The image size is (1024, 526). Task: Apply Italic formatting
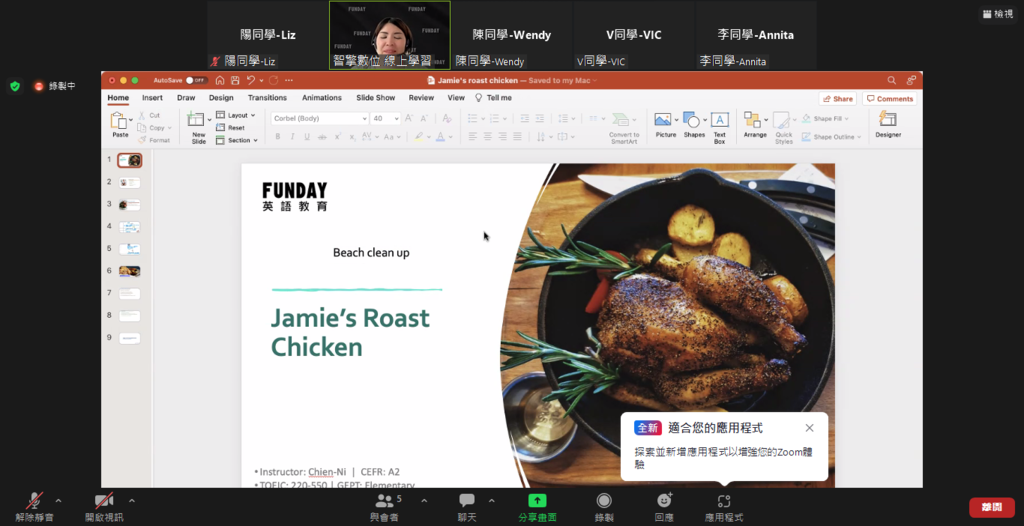292,137
